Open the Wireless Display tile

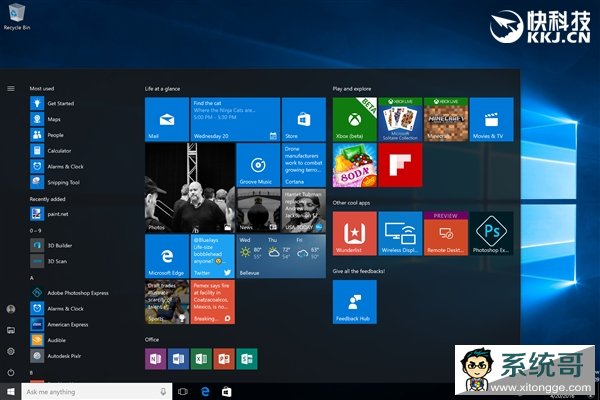pos(400,233)
